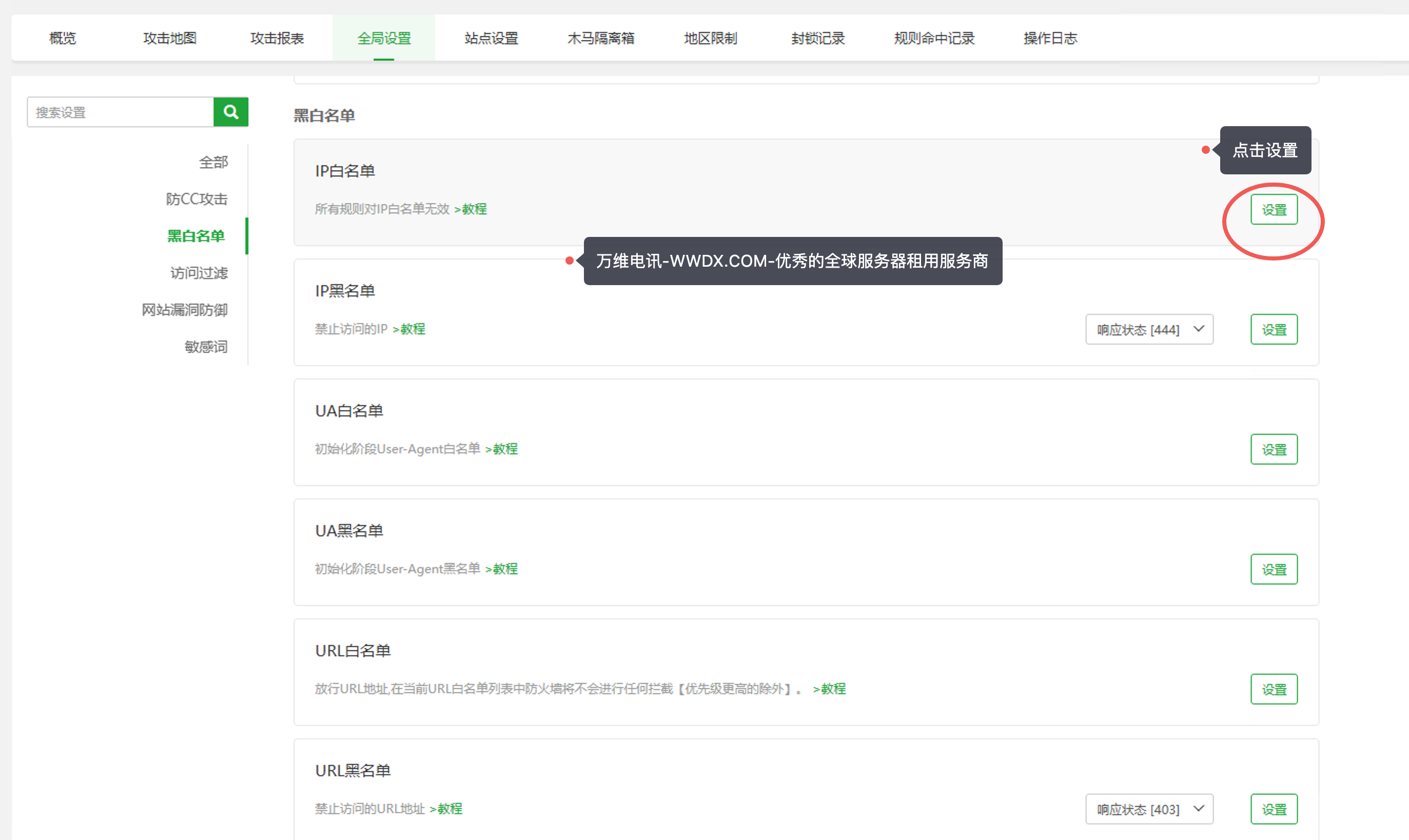Click 设置 for URL白名单
Image resolution: width=1409 pixels, height=840 pixels.
pos(1274,689)
